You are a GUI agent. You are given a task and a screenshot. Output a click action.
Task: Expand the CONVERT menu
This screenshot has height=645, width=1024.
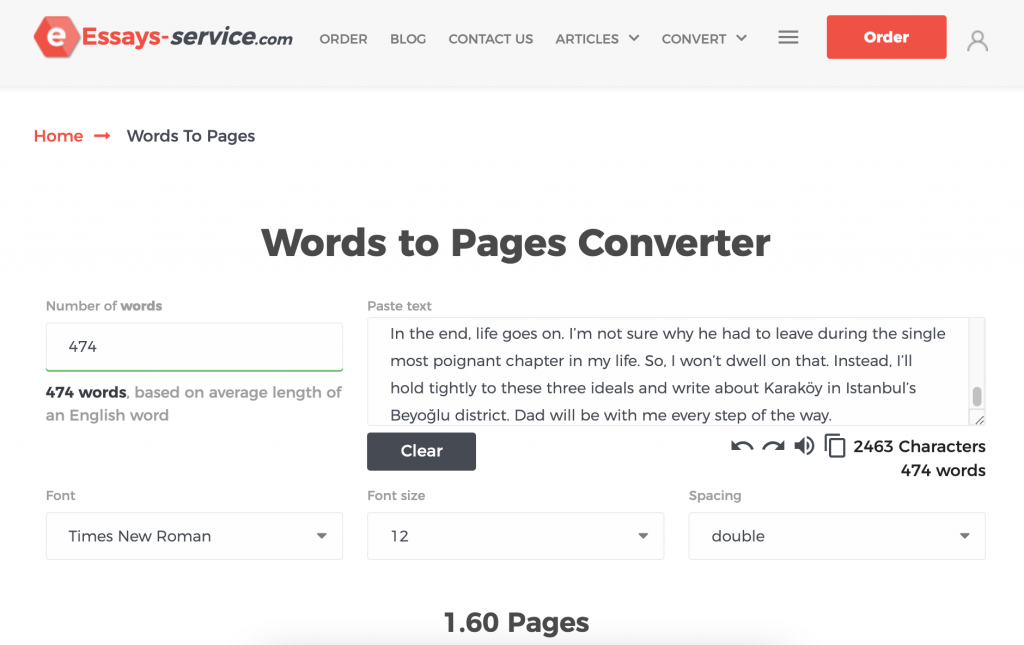[x=704, y=39]
